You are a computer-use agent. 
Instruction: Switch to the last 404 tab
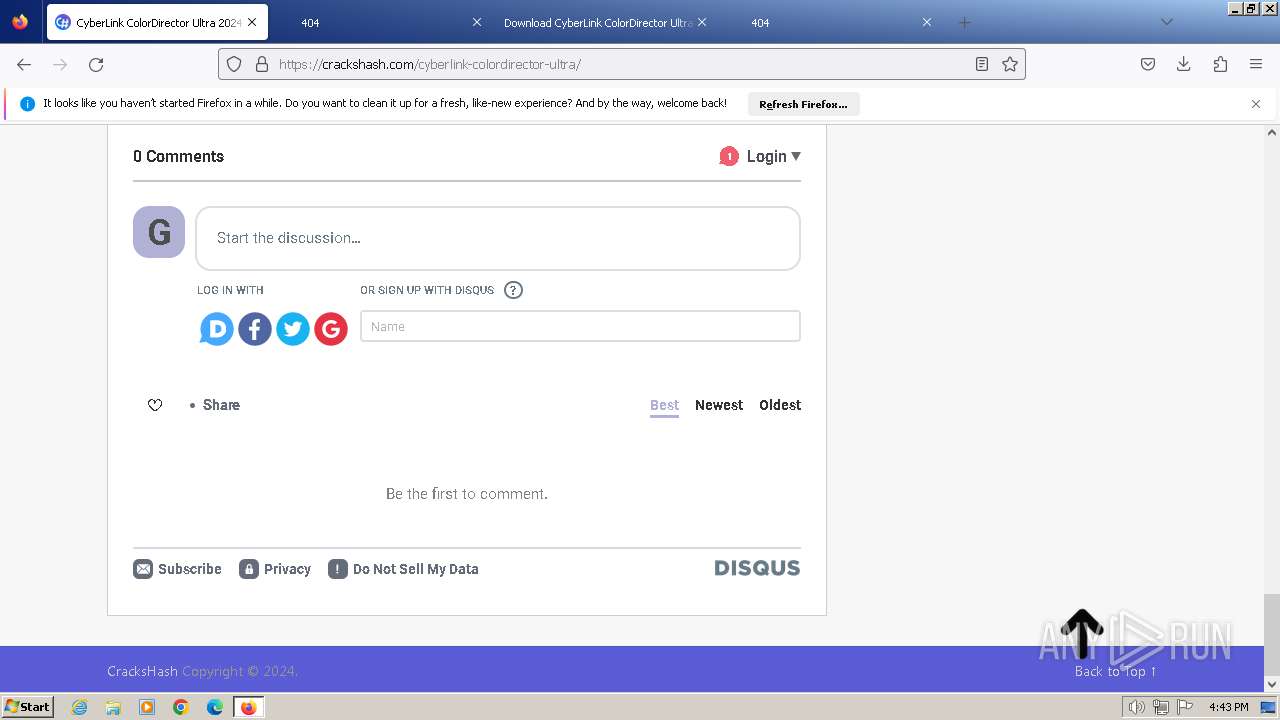[830, 22]
